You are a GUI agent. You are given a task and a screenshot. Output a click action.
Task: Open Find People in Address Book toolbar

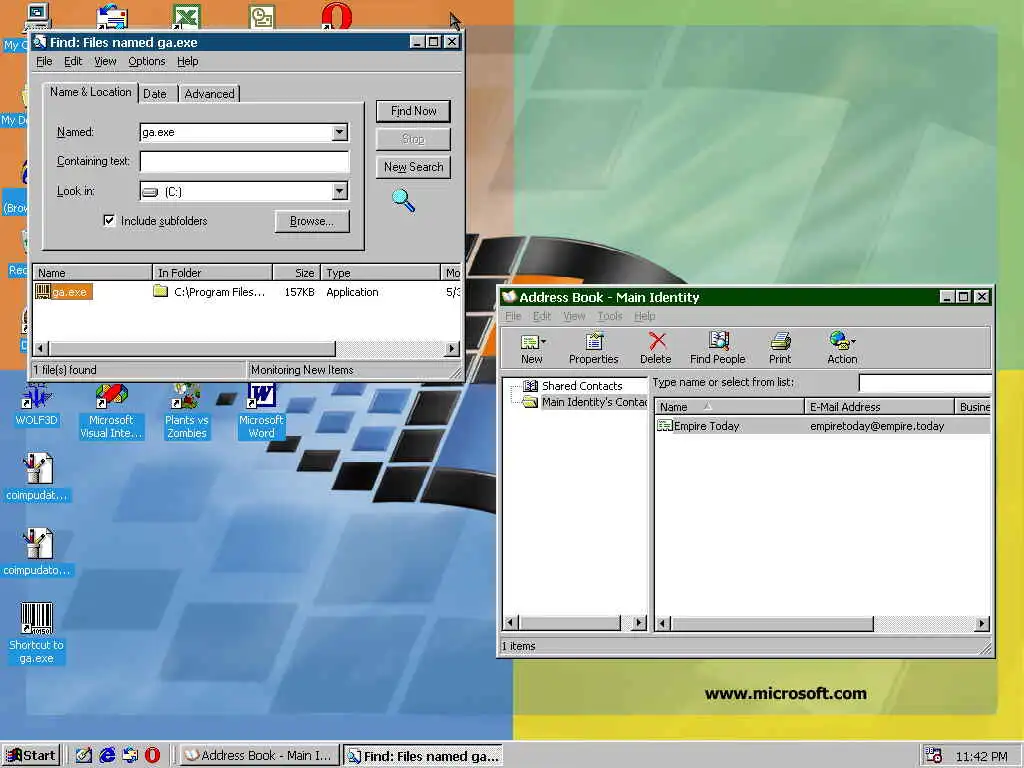click(717, 348)
